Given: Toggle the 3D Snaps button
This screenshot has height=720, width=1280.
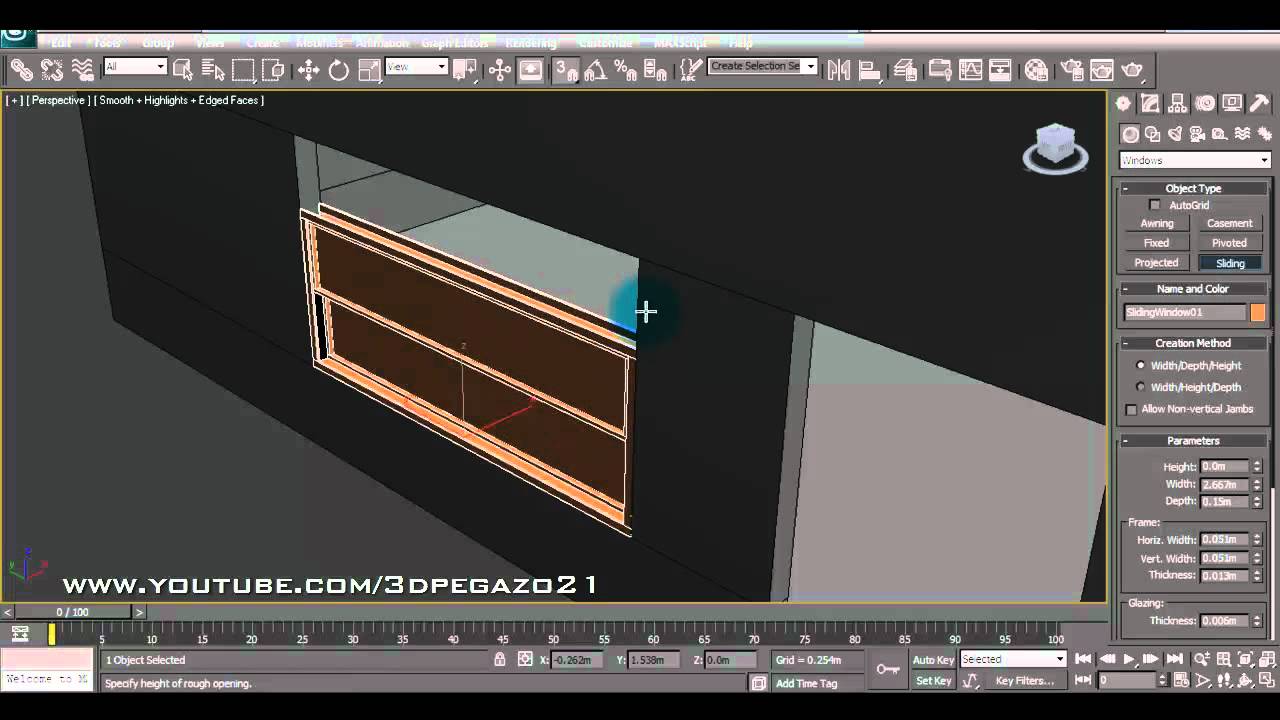Looking at the screenshot, I should (x=566, y=69).
